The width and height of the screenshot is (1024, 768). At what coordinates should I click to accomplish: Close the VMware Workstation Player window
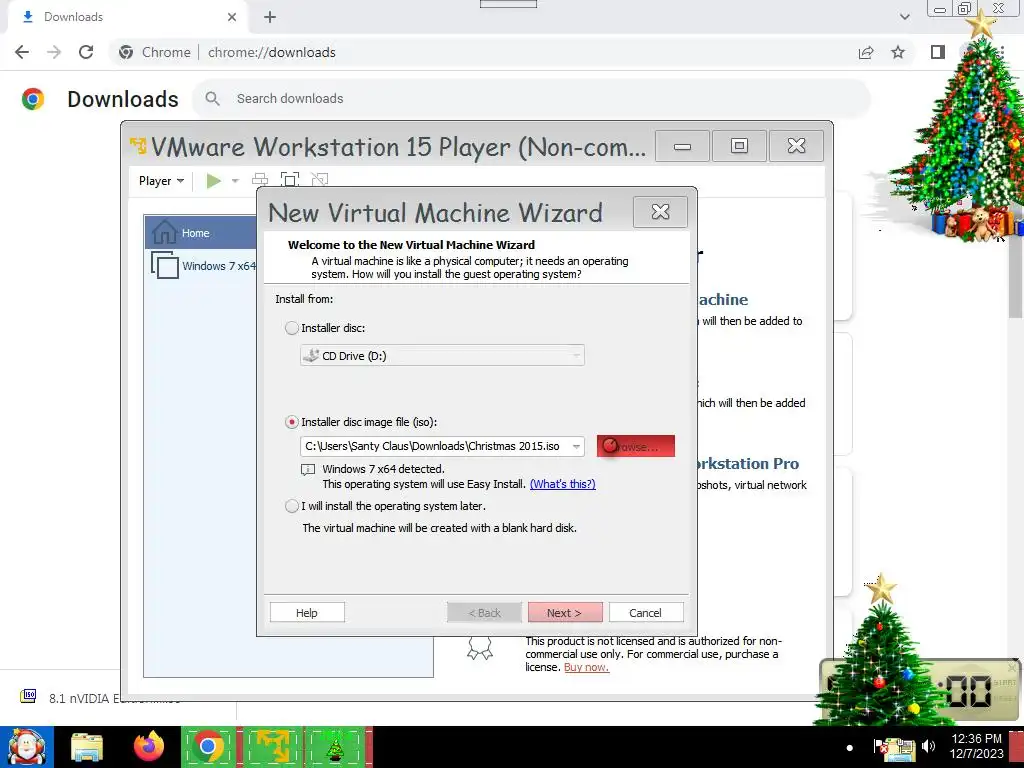796,146
